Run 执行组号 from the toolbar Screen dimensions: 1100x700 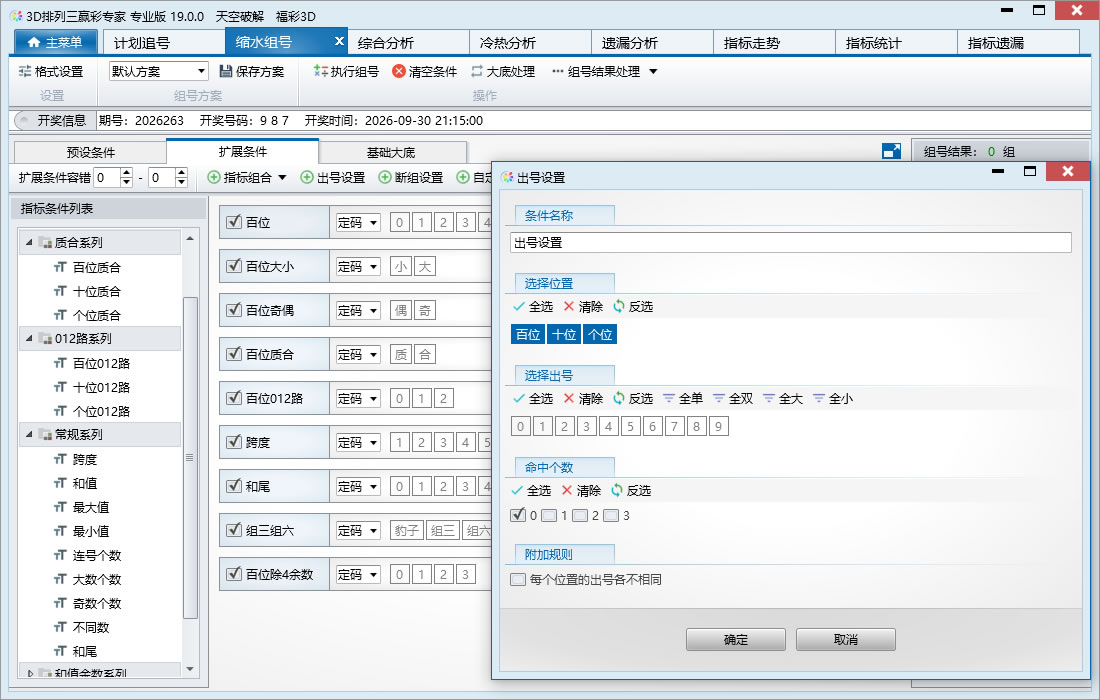[x=346, y=72]
